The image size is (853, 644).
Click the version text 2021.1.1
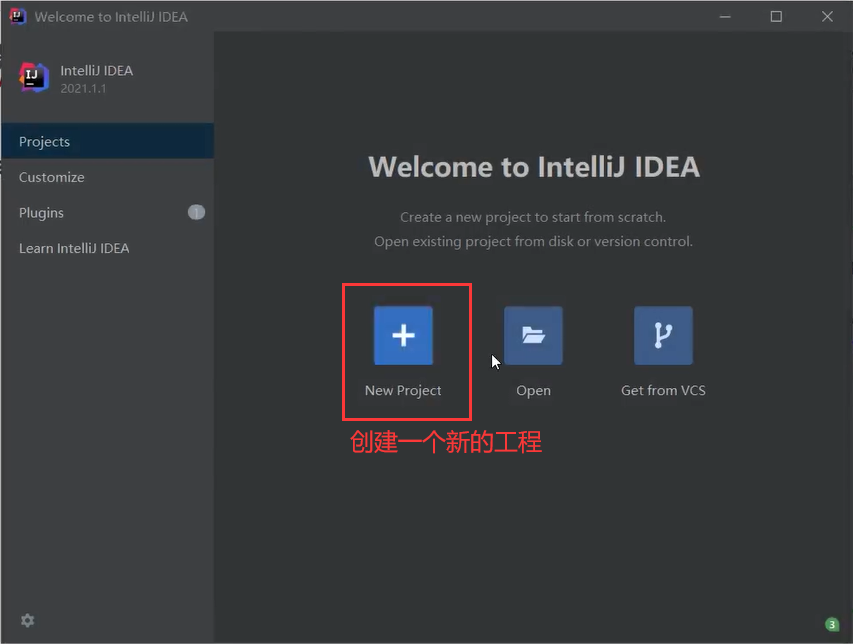pyautogui.click(x=83, y=89)
